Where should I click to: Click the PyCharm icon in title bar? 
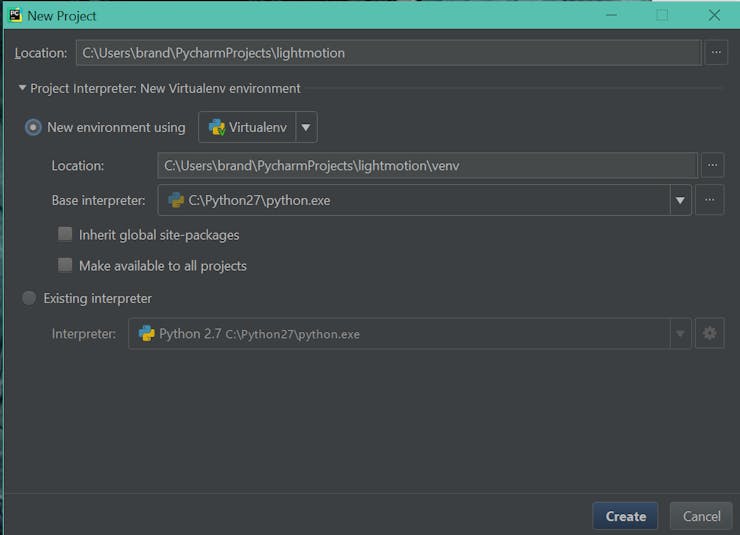15,15
